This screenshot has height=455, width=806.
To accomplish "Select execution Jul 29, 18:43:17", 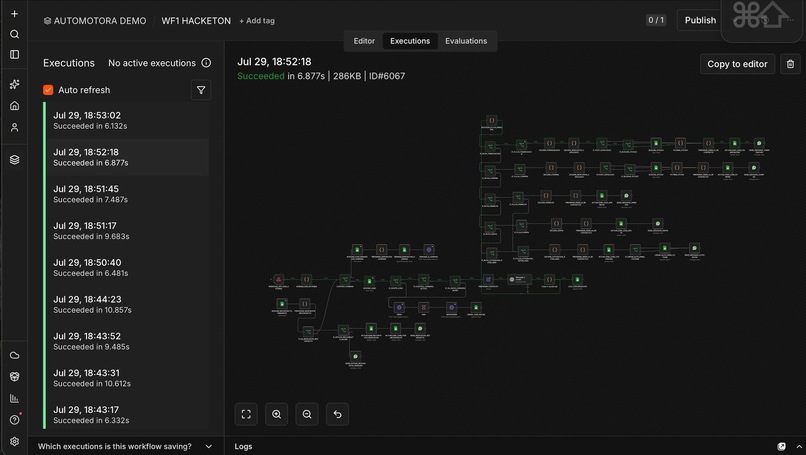I will point(126,414).
